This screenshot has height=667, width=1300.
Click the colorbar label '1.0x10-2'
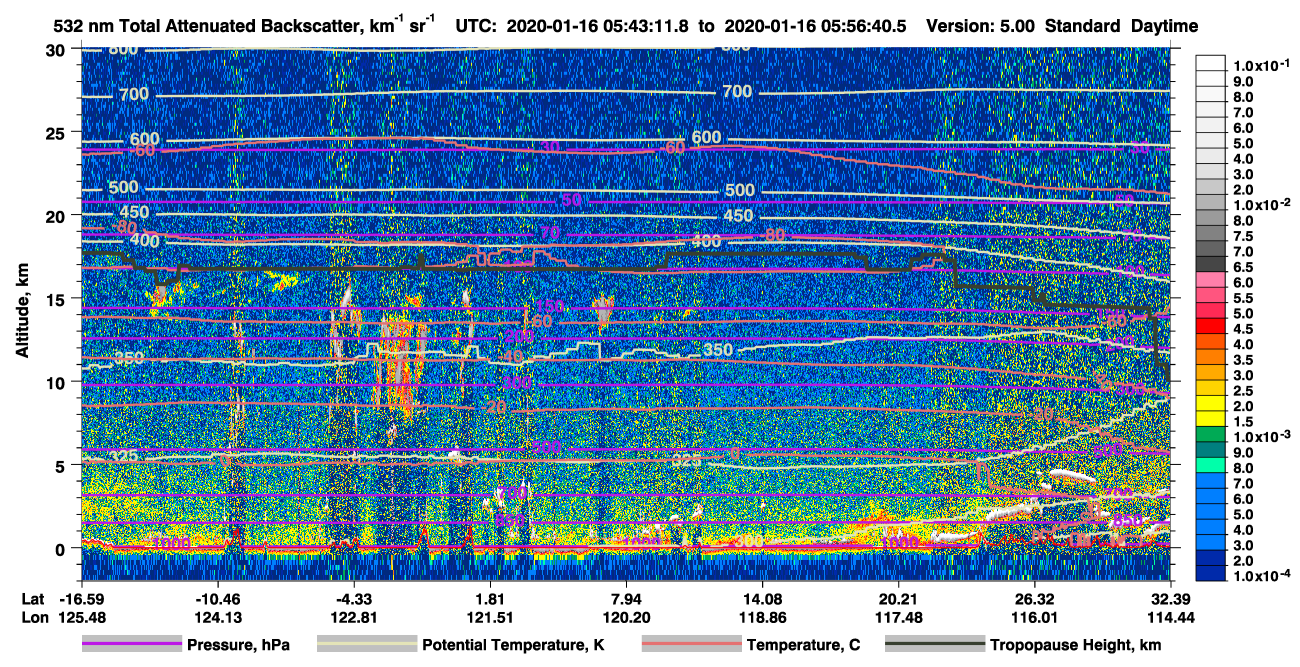click(x=1264, y=205)
